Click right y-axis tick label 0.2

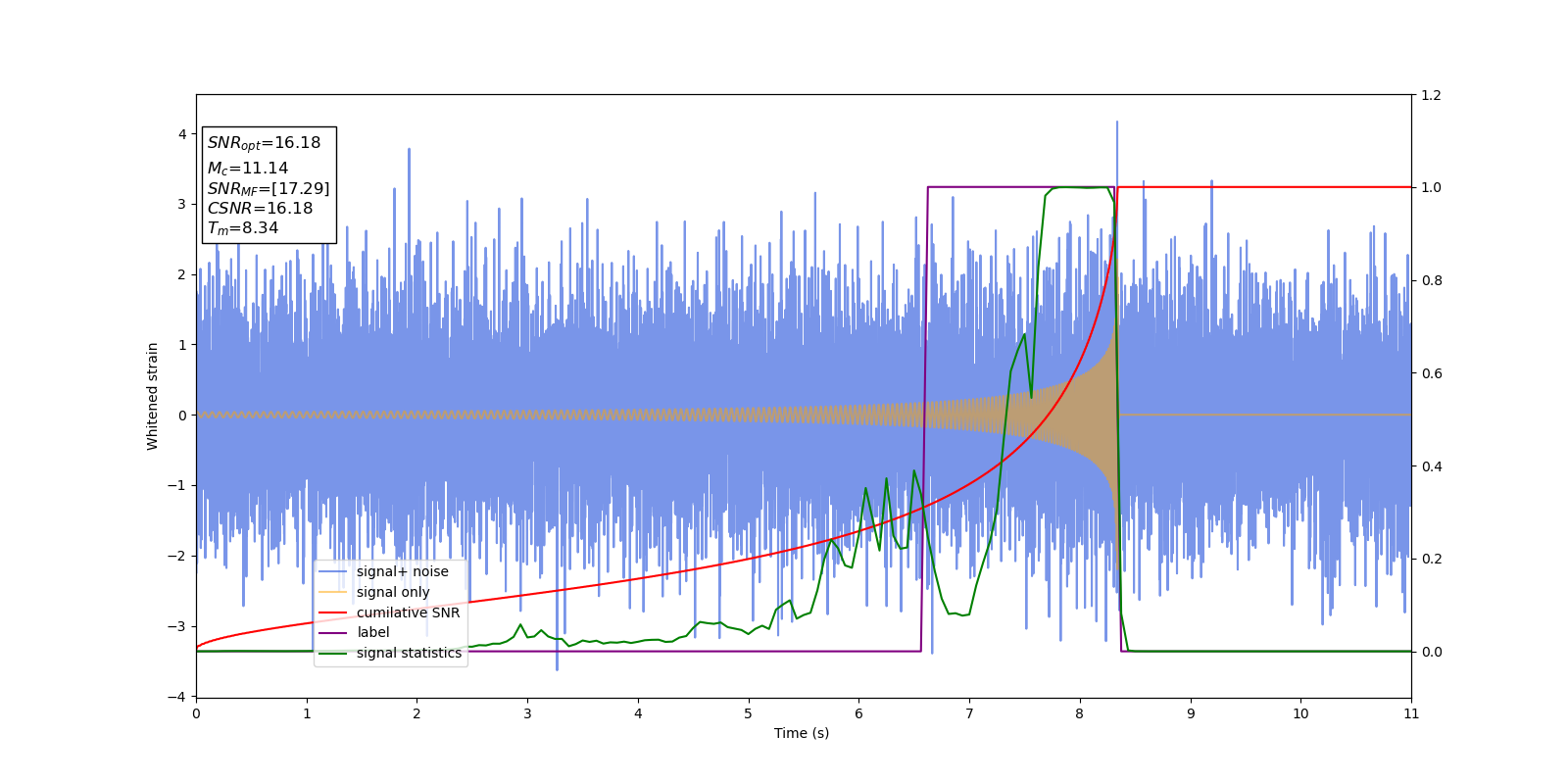(x=1431, y=559)
